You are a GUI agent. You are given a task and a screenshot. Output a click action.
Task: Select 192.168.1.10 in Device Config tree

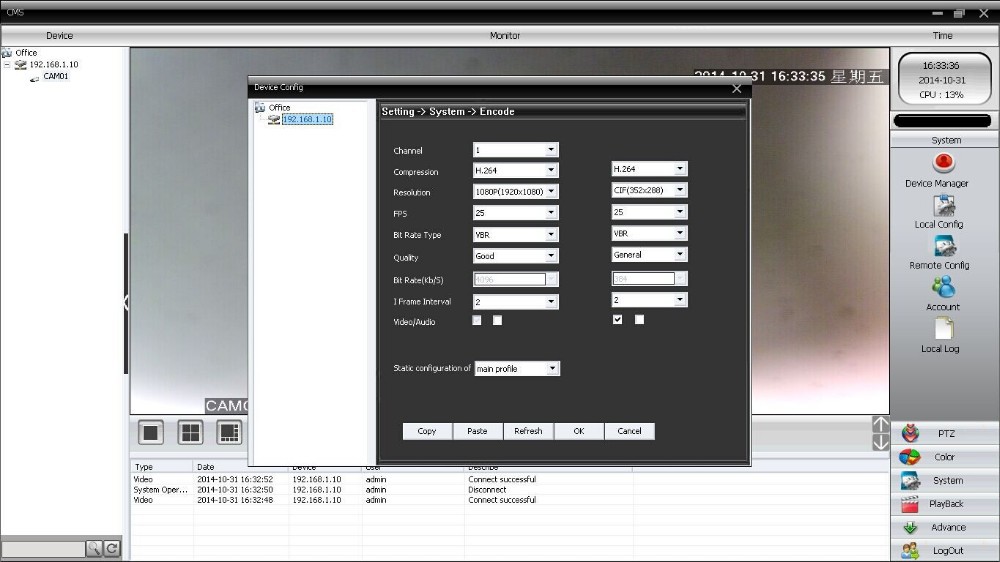point(306,119)
